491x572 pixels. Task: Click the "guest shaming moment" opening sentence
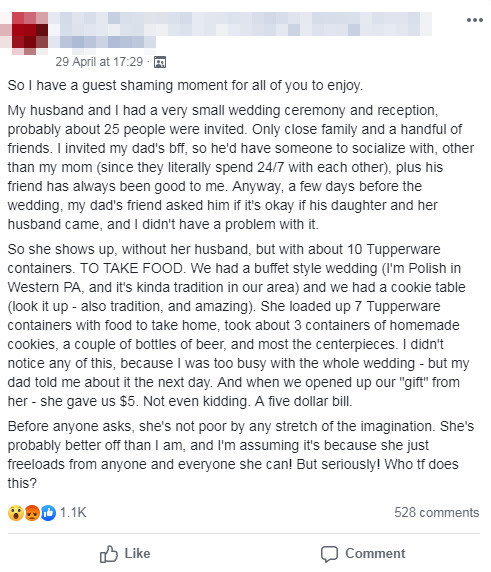tap(185, 85)
